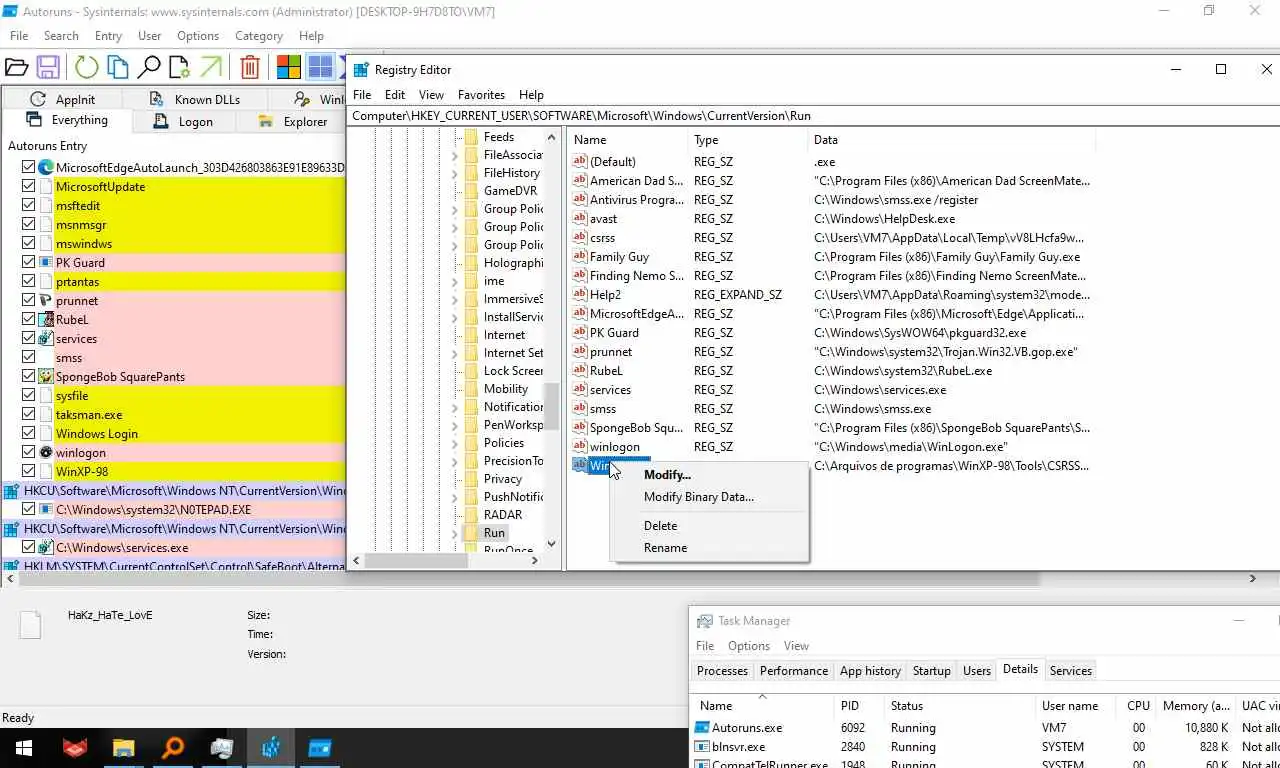
Task: Open the Favorites menu in Registry Editor
Action: click(481, 95)
